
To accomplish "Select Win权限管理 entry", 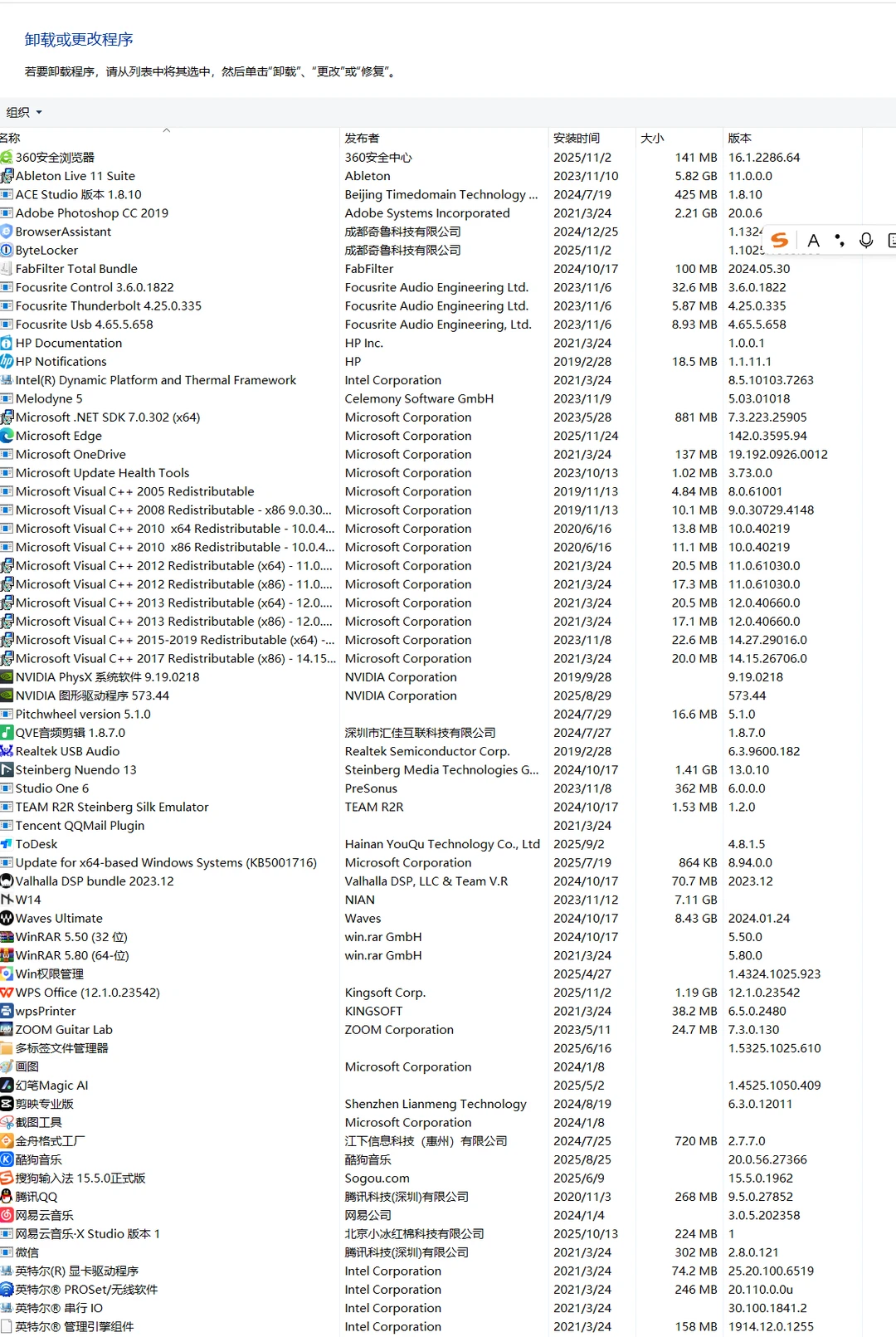I will [x=431, y=974].
